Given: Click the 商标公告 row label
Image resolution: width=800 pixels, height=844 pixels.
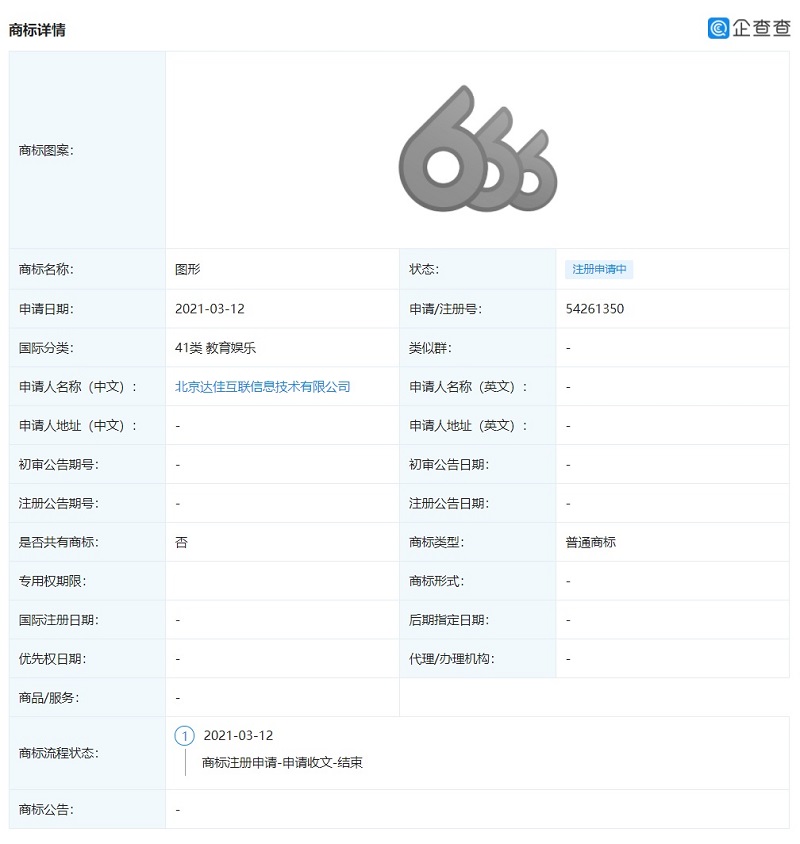Looking at the screenshot, I should tap(46, 809).
